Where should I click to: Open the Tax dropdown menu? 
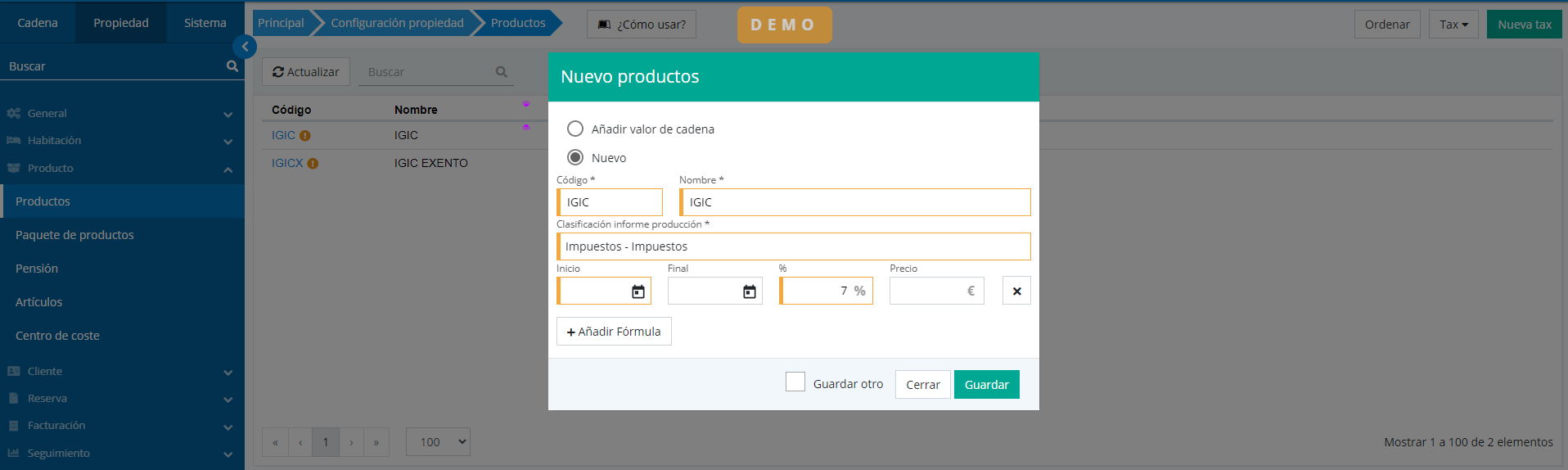[x=1453, y=25]
